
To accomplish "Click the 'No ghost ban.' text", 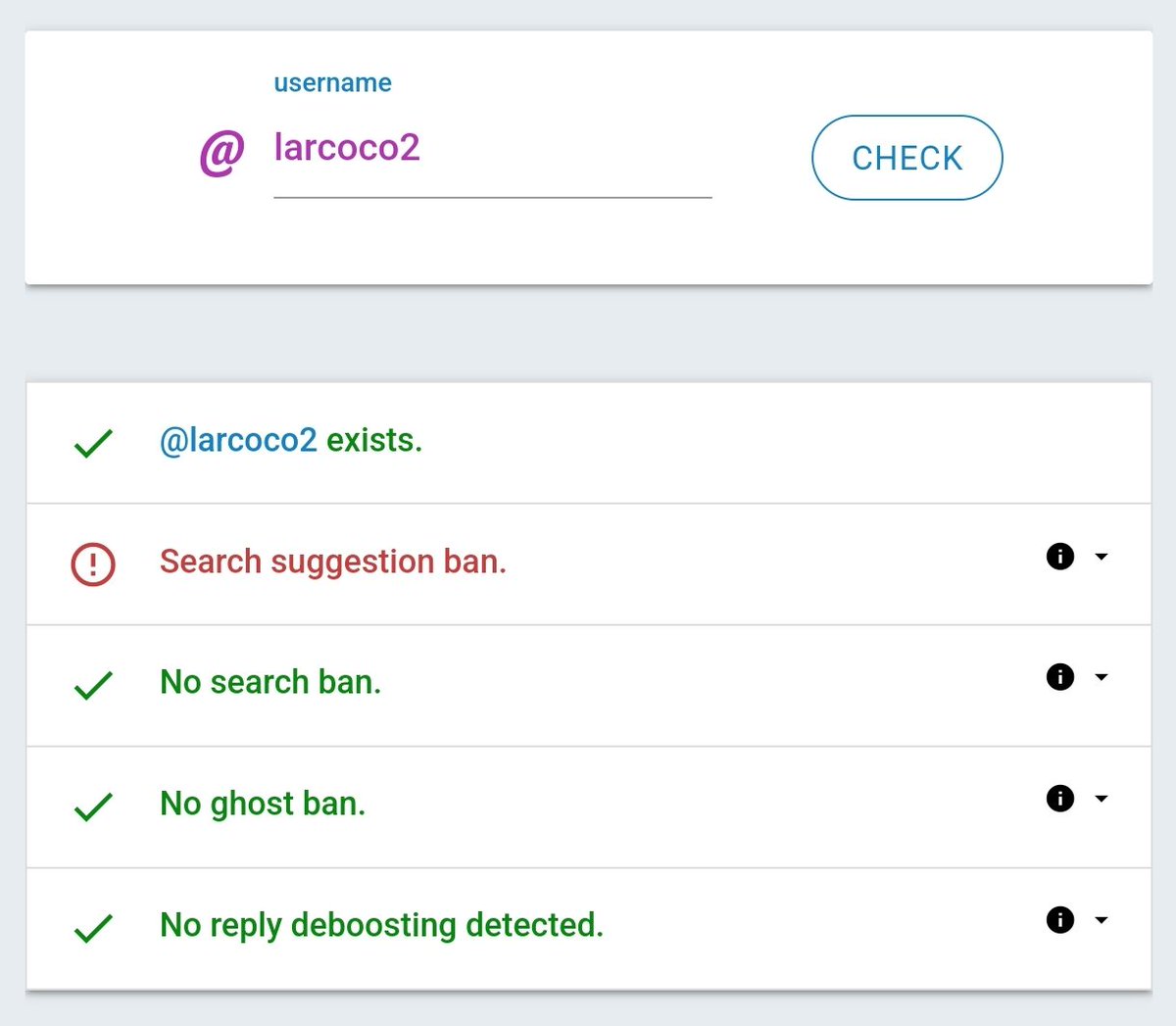I will click(263, 804).
